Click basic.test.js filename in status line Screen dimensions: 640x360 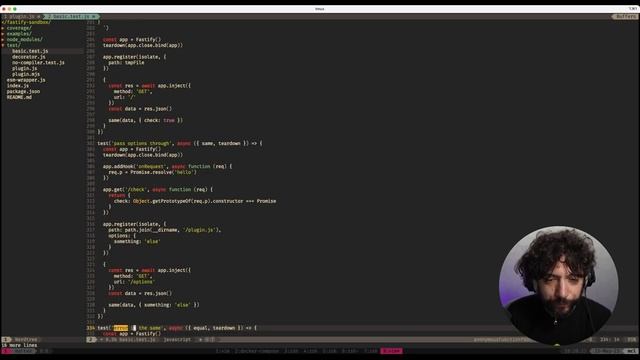tap(137, 339)
